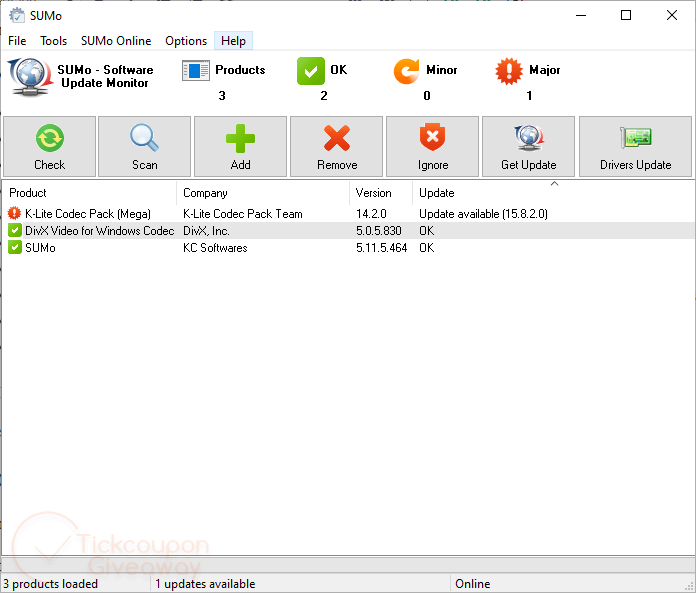Sort list by Version column header
Screen dimensions: 696x593
point(381,193)
